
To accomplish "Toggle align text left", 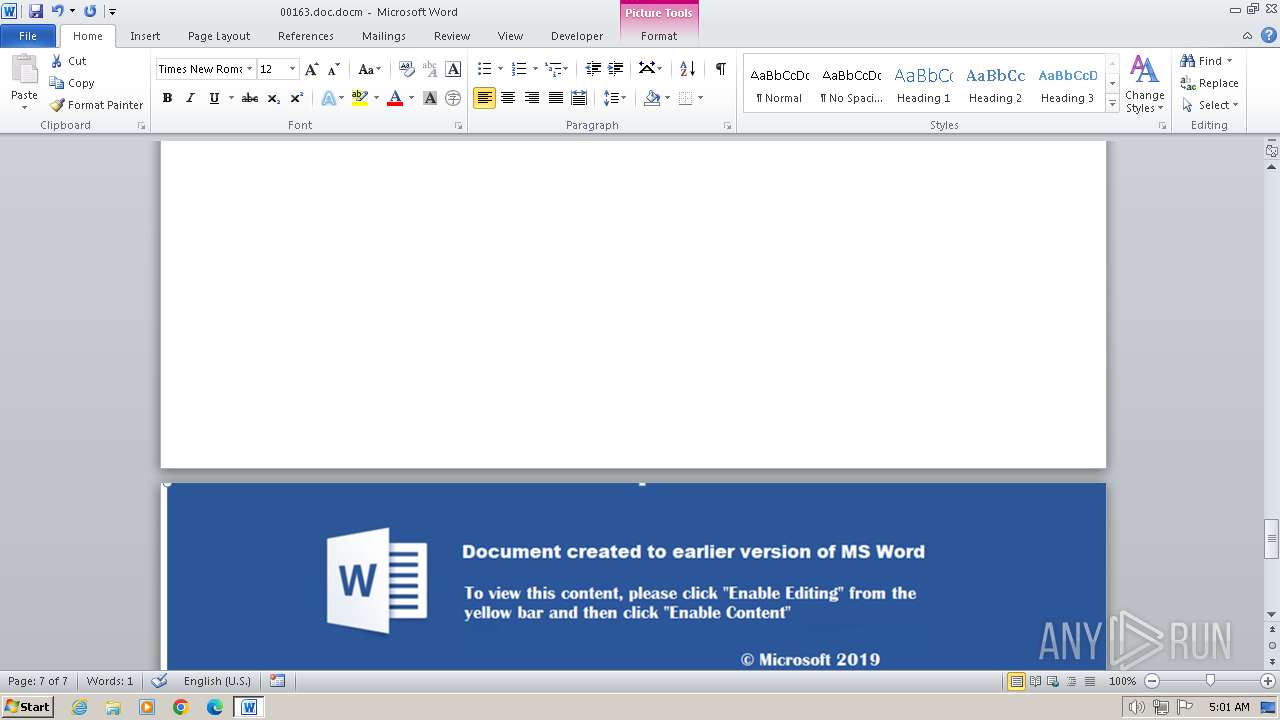I will coord(484,98).
